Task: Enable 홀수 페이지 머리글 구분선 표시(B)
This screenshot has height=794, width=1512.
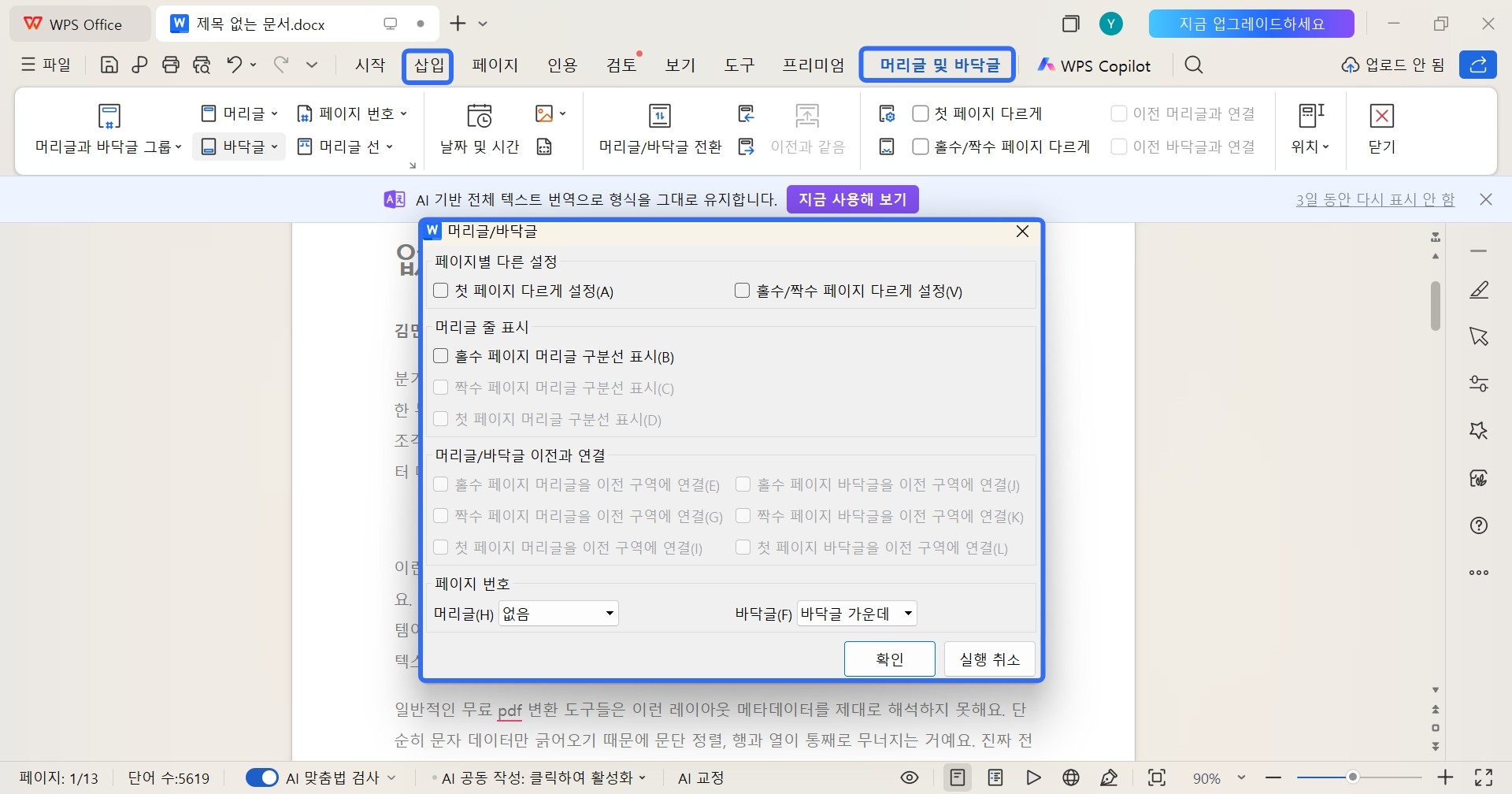Action: (x=441, y=356)
